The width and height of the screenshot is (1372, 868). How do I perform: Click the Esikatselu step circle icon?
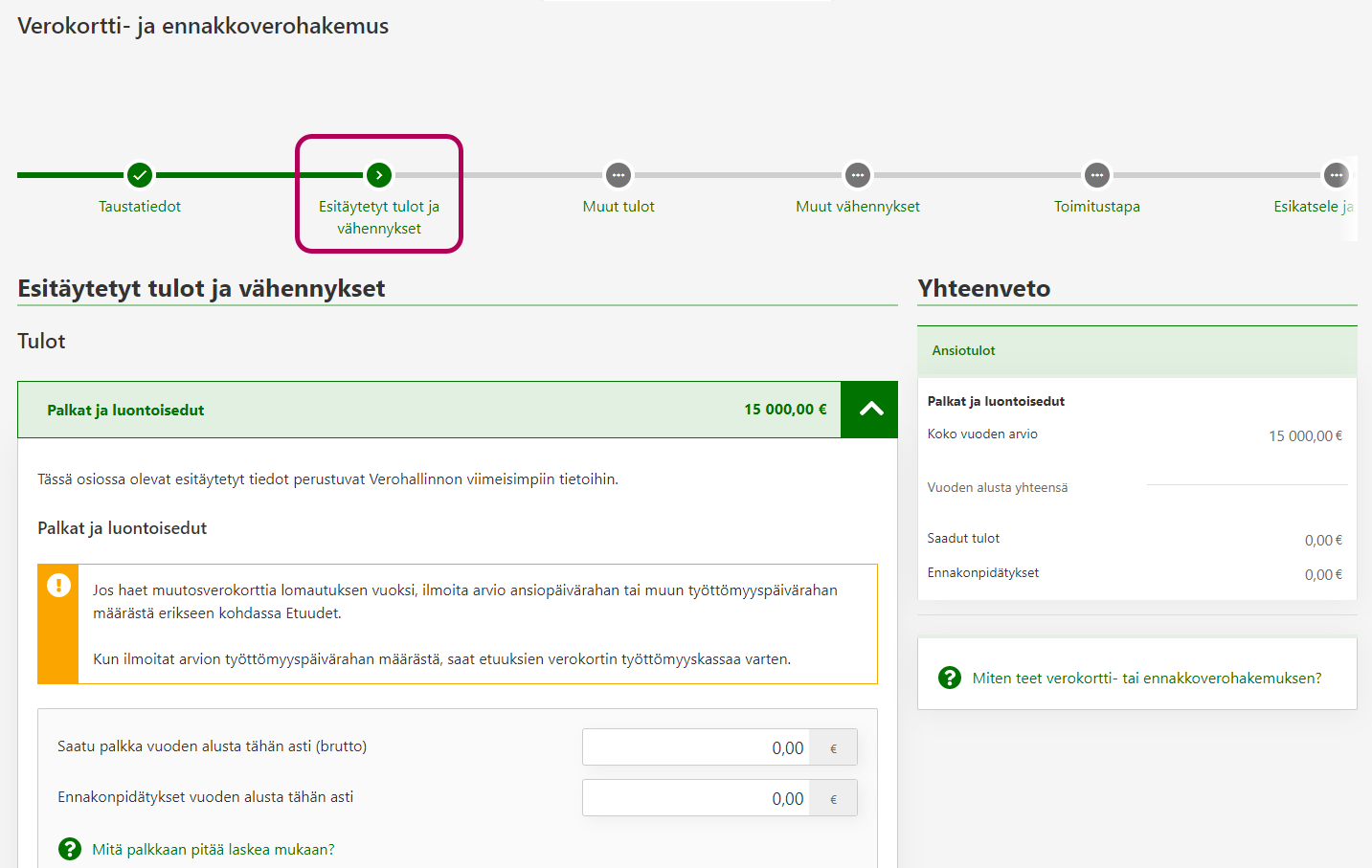pyautogui.click(x=1336, y=175)
